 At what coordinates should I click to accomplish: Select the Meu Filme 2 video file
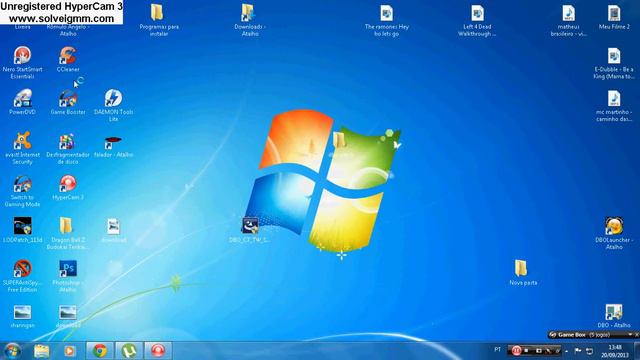[x=614, y=17]
